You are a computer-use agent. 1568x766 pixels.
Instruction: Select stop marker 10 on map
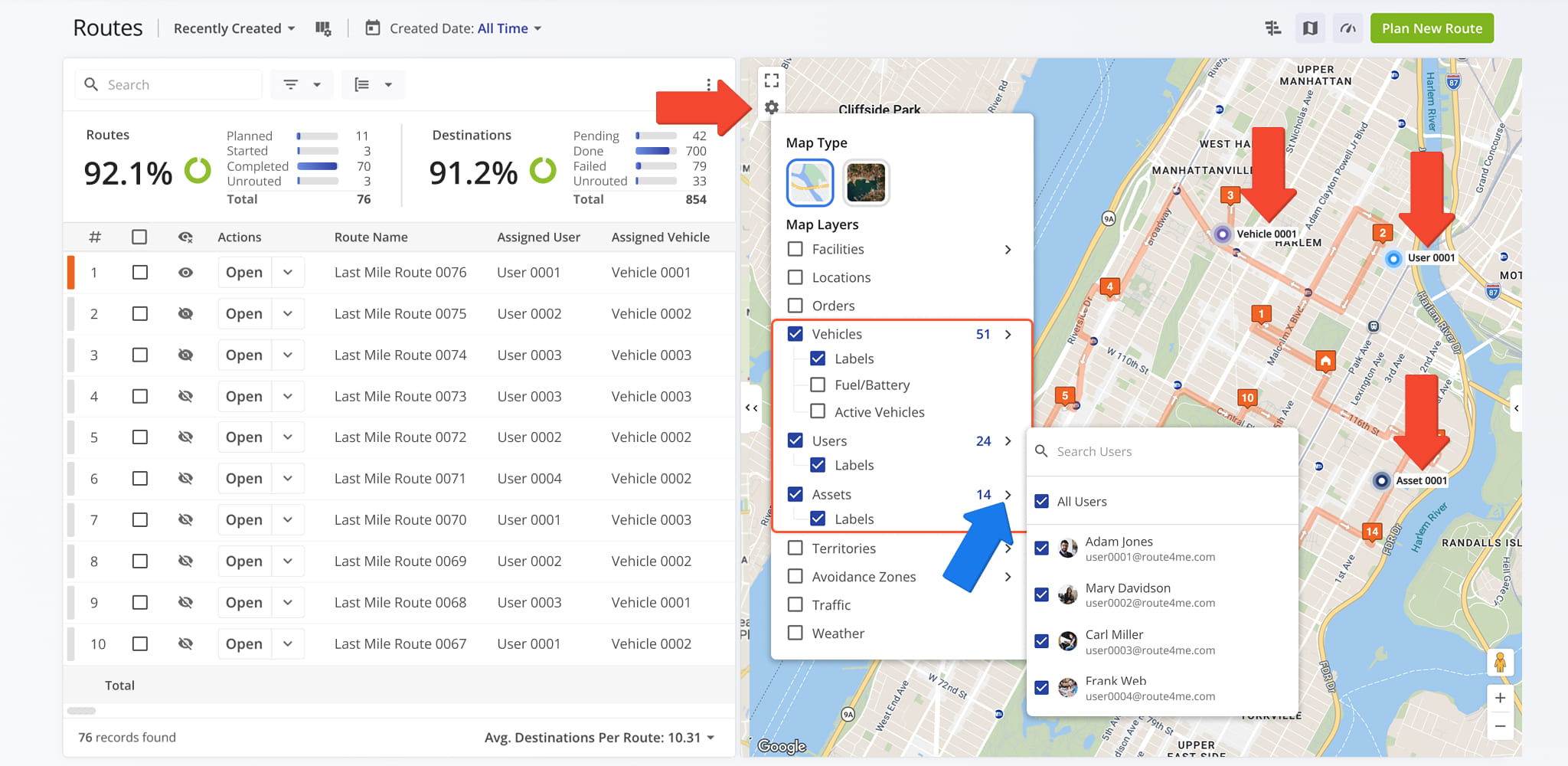(x=1247, y=398)
